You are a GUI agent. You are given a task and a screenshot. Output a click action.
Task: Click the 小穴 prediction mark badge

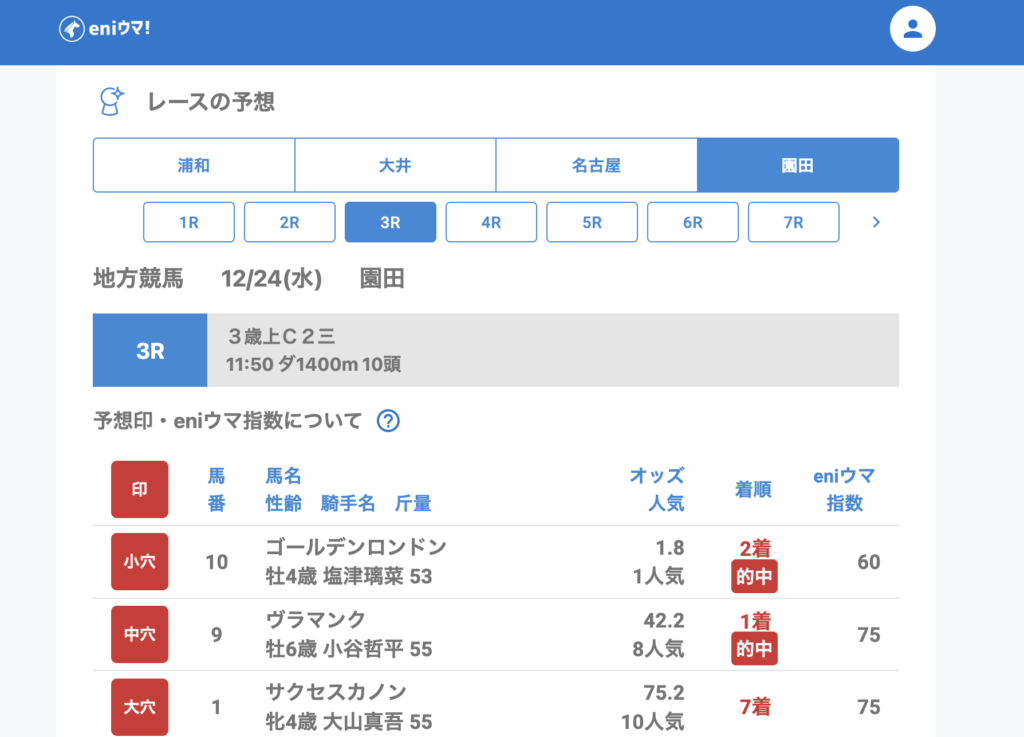pyautogui.click(x=139, y=562)
